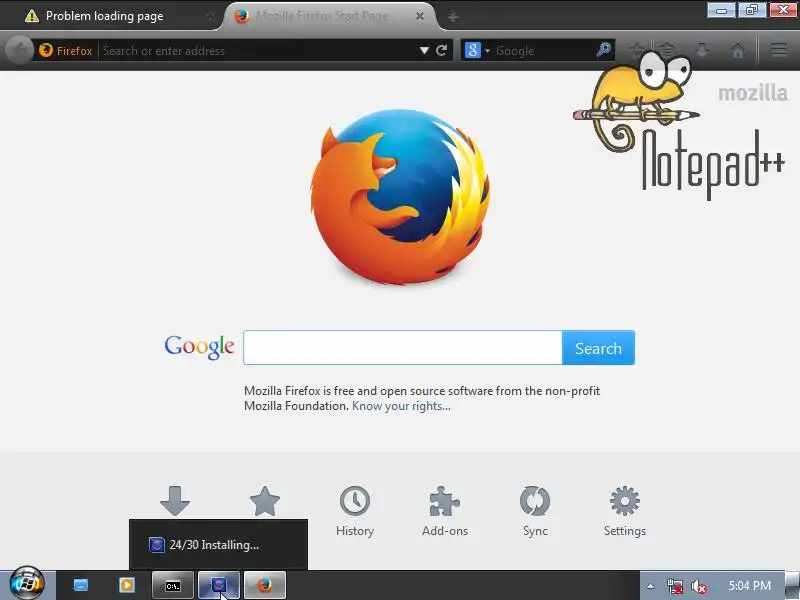The image size is (800, 600).
Task: Select the installer taskbar button
Action: tap(218, 585)
